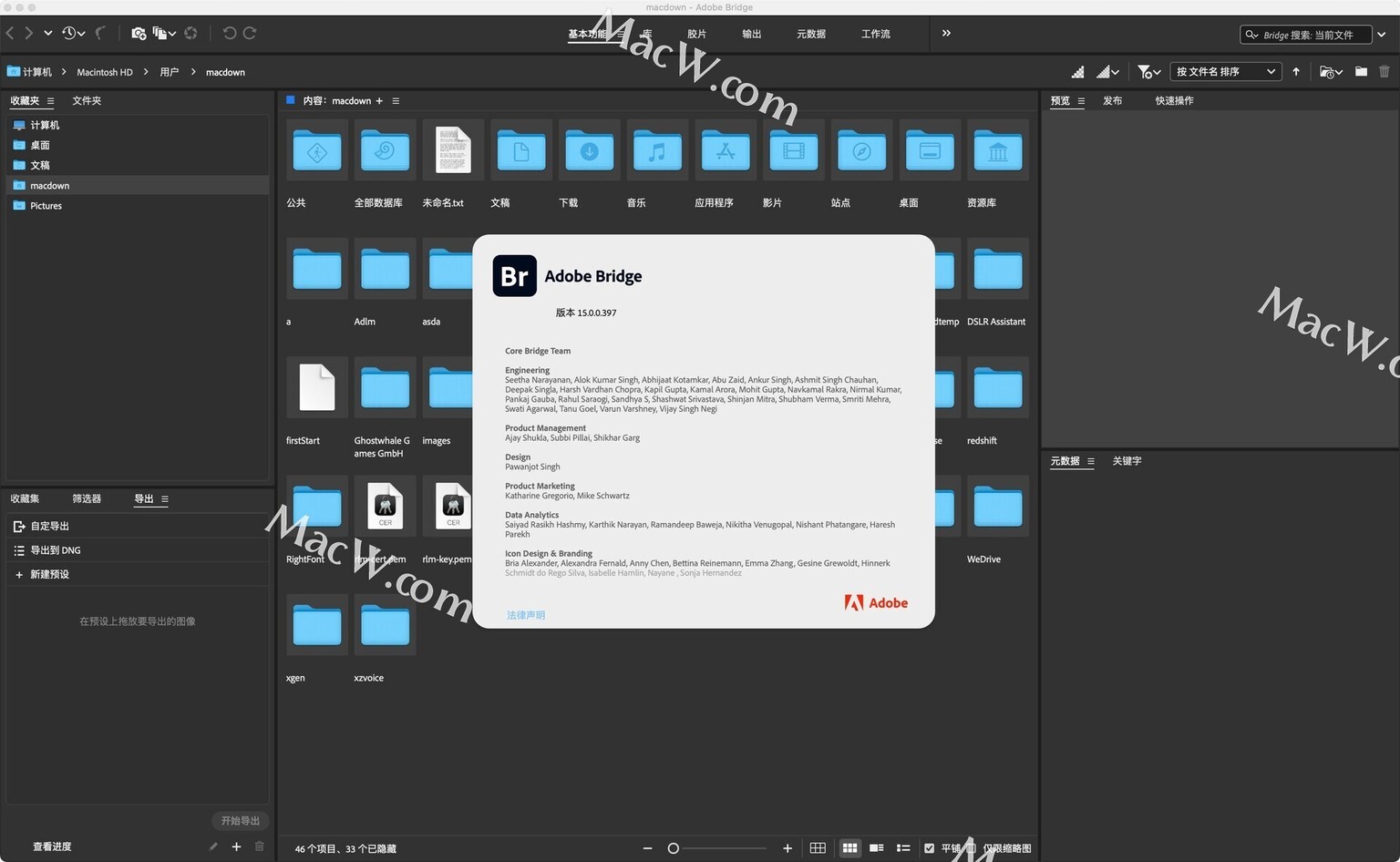
Task: Click the thumbnail size slider handle
Action: (674, 848)
